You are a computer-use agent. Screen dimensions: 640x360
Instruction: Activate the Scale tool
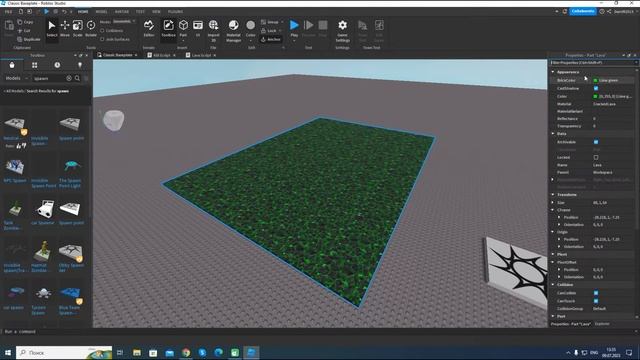[x=78, y=29]
